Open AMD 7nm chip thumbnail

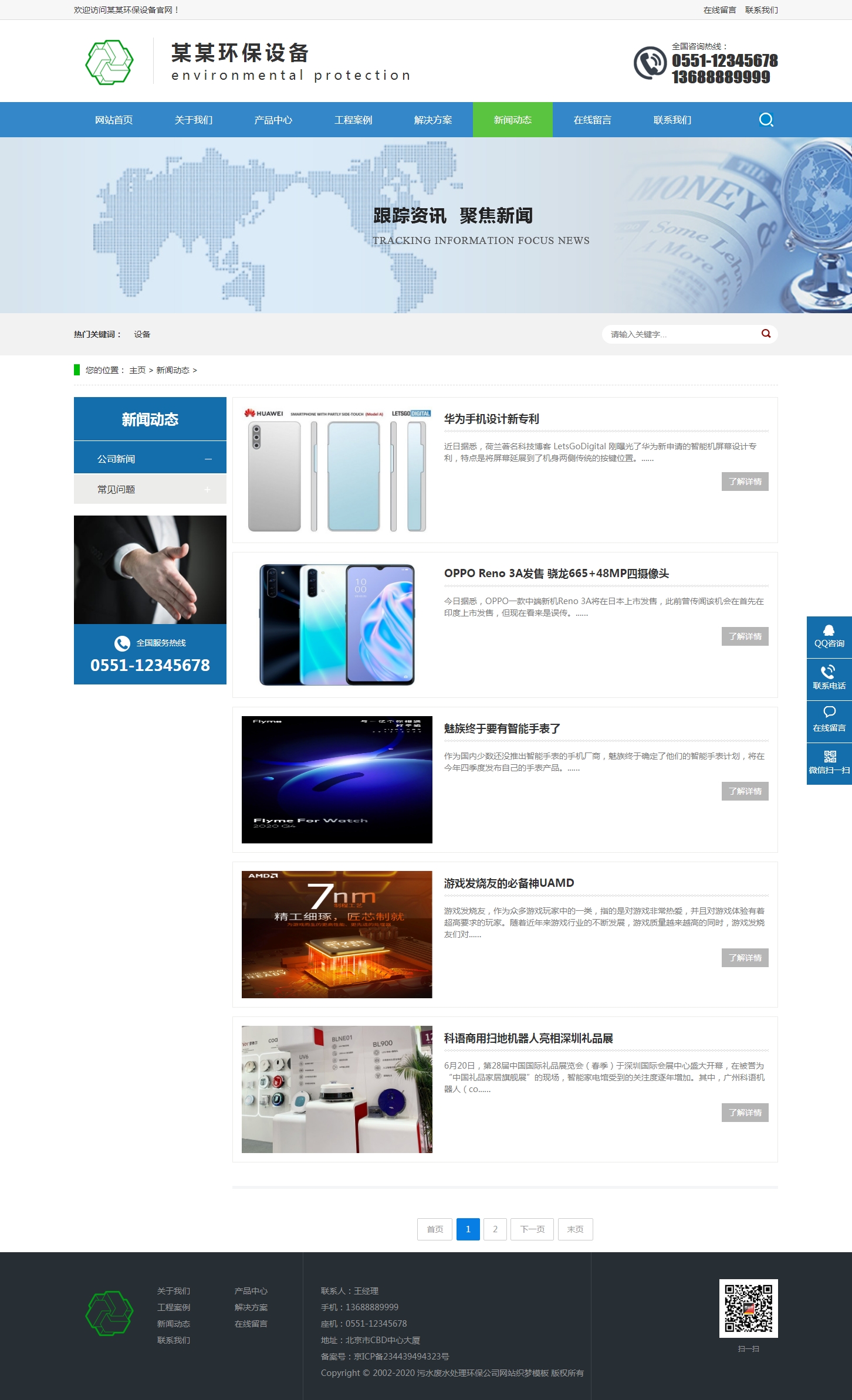click(x=337, y=934)
